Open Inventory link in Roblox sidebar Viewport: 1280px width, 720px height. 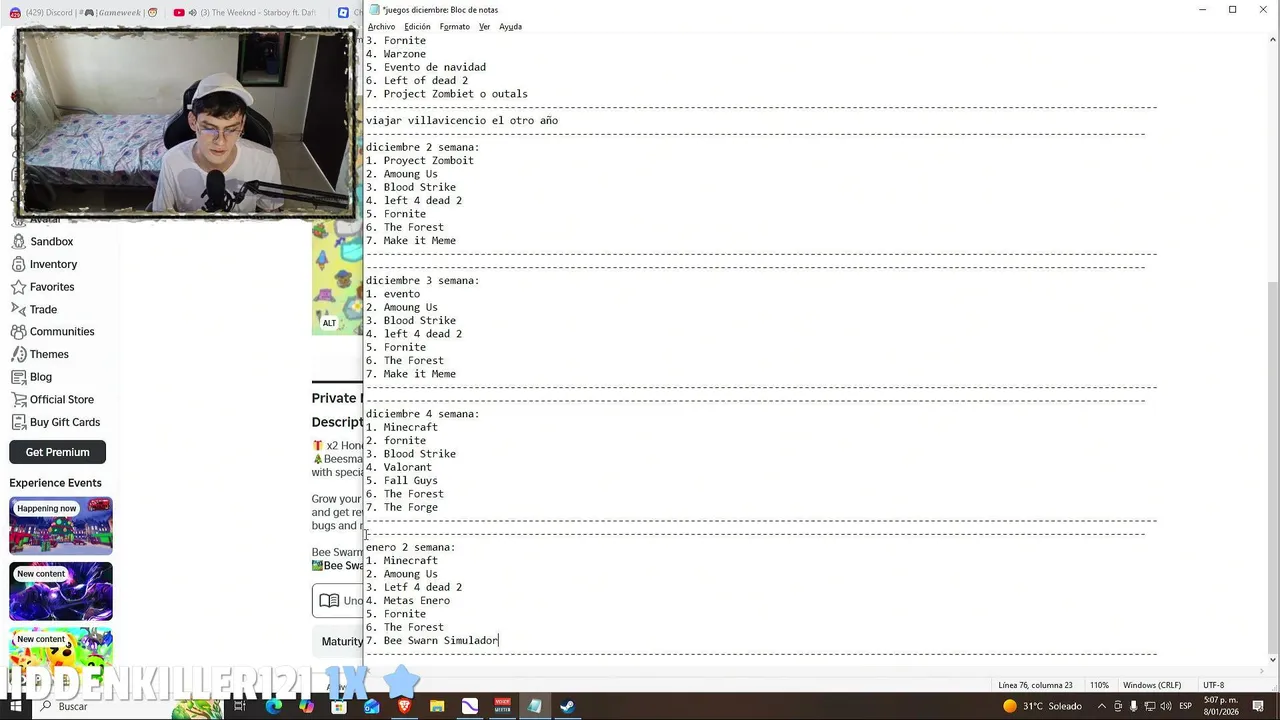[x=53, y=264]
